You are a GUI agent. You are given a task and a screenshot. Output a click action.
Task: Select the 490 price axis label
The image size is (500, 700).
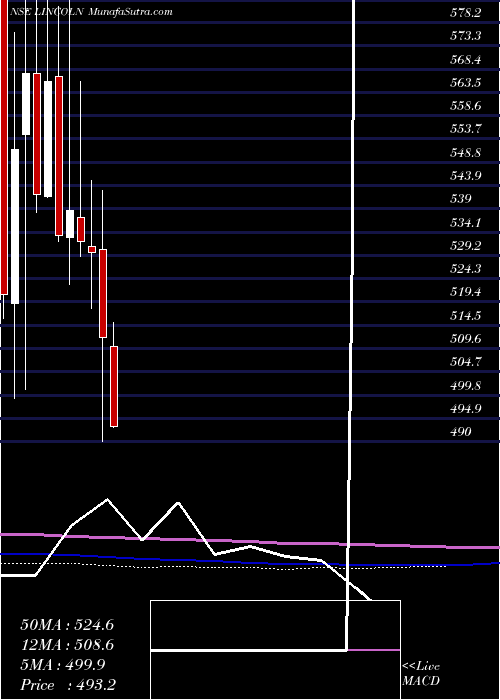point(461,432)
